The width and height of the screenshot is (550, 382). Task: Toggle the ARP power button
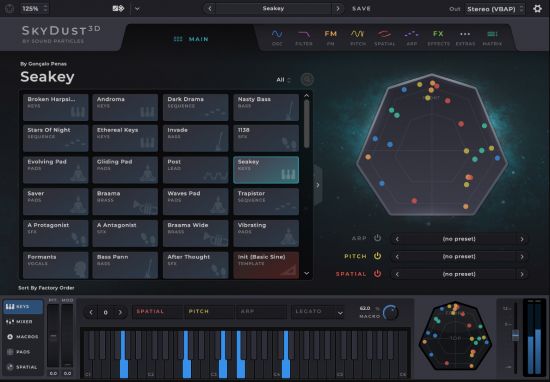coord(377,238)
